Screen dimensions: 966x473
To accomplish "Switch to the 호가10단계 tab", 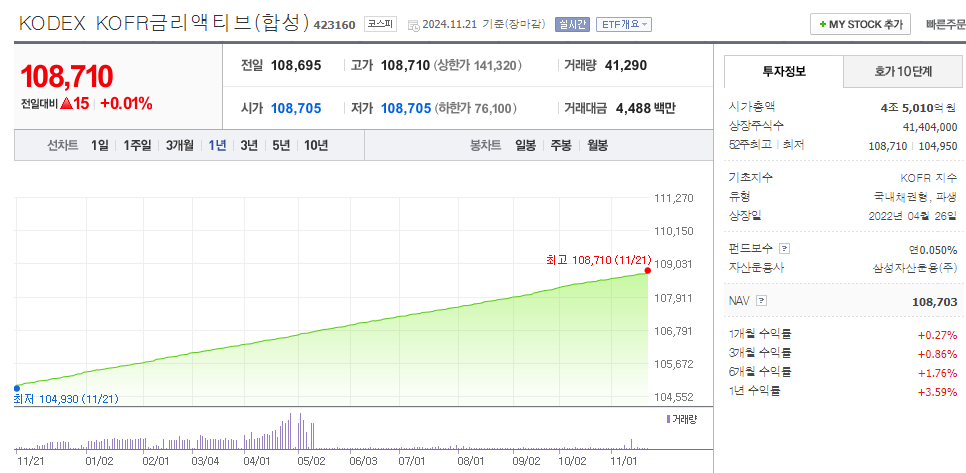I will tap(903, 71).
